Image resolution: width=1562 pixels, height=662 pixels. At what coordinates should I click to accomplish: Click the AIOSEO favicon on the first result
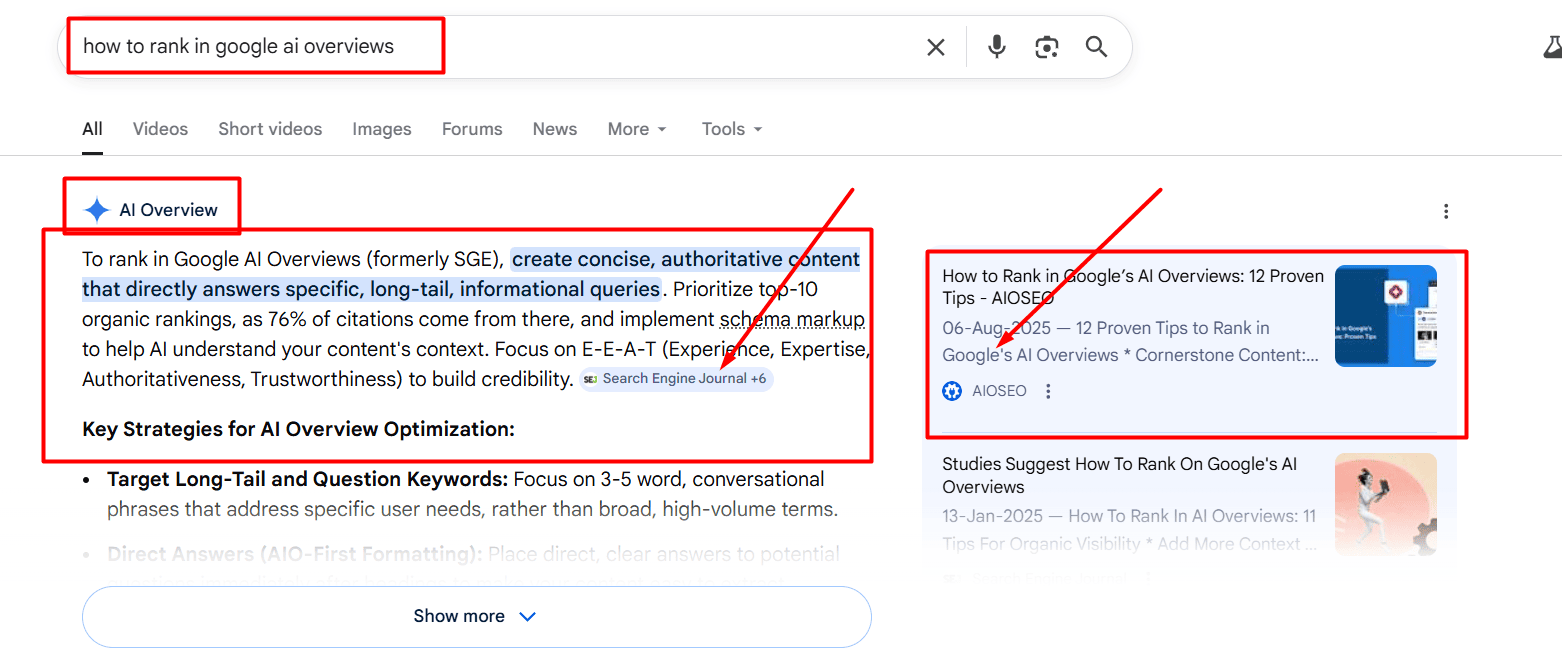[x=951, y=391]
